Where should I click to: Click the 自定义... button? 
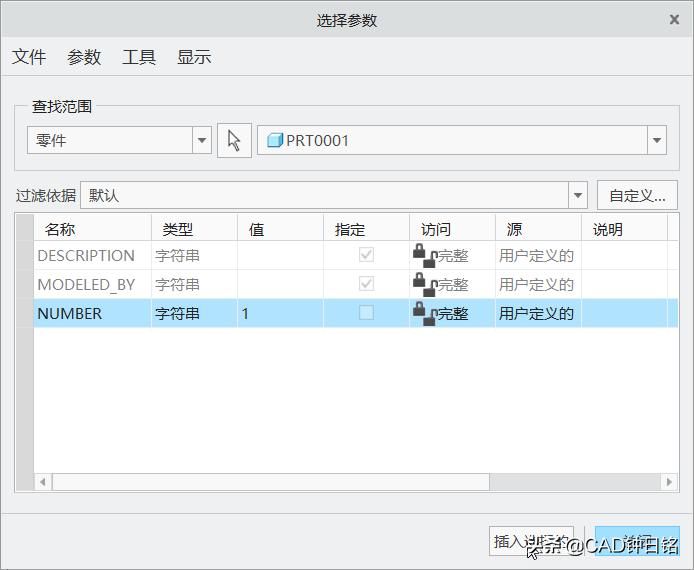click(637, 195)
